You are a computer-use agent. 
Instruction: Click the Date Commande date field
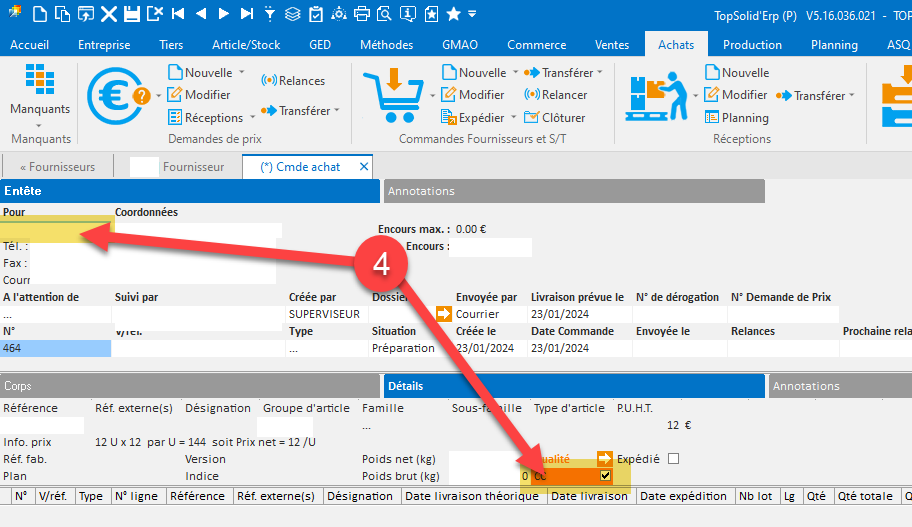(580, 348)
